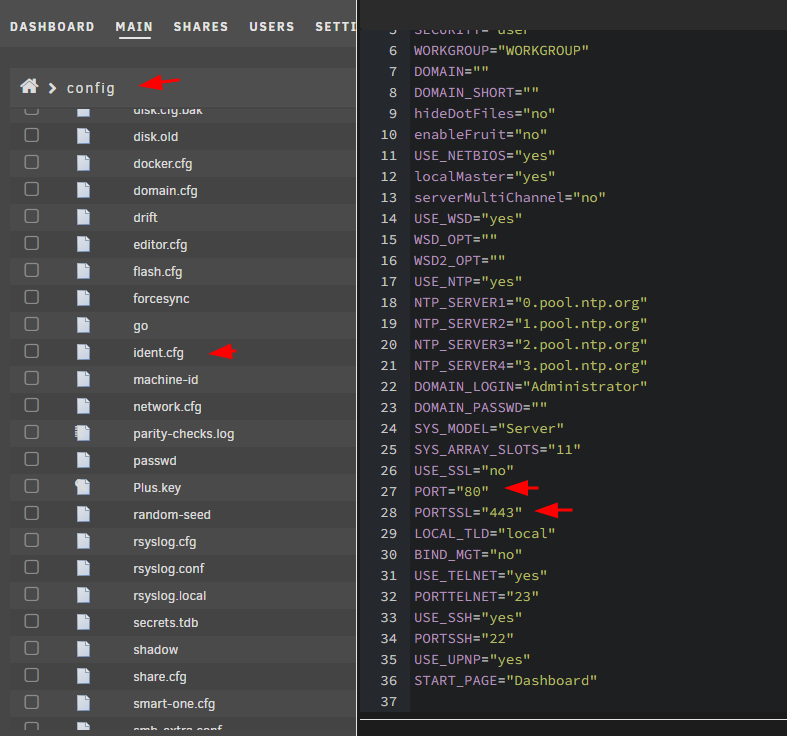Viewport: 787px width, 736px height.
Task: Place cursor on PORTSSL="443" line
Action: point(468,513)
